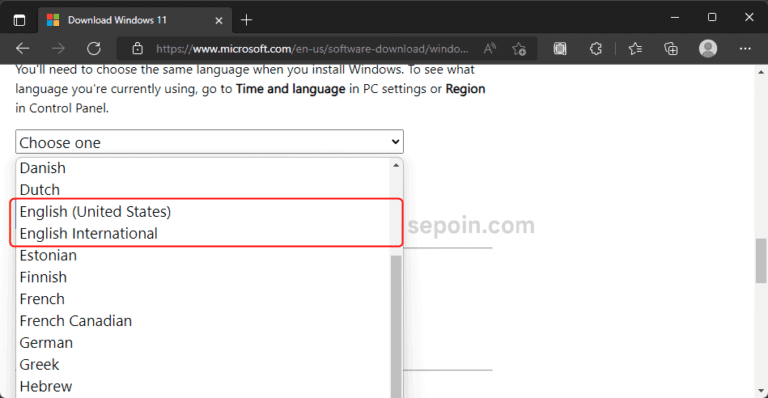Open the Favorites list icon
Viewport: 768px width, 398px height.
tap(635, 48)
